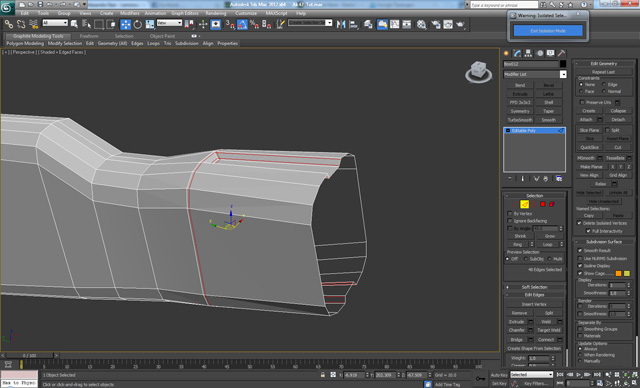Switch to the Utilities hammer panel tab
This screenshot has width=640, height=388.
coord(562,53)
